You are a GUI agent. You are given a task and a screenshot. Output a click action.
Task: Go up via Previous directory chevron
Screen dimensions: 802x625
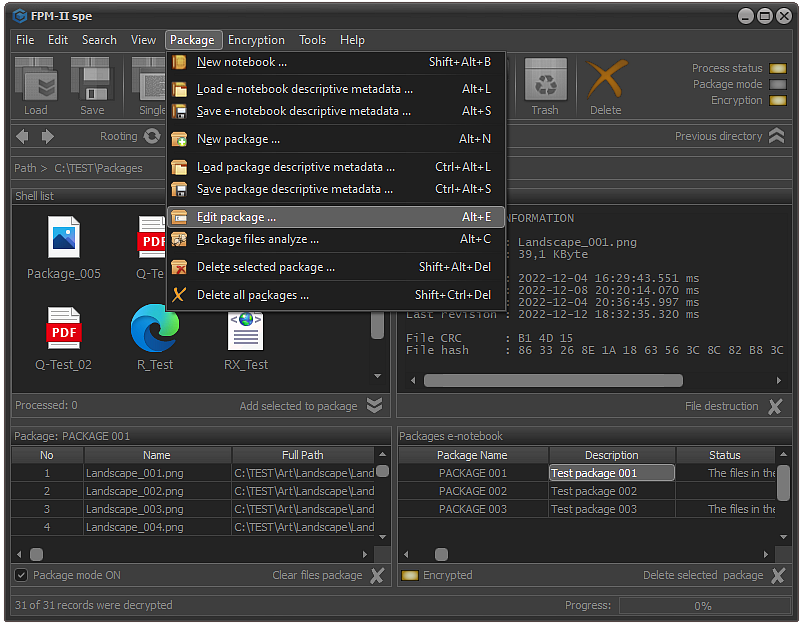pos(776,136)
